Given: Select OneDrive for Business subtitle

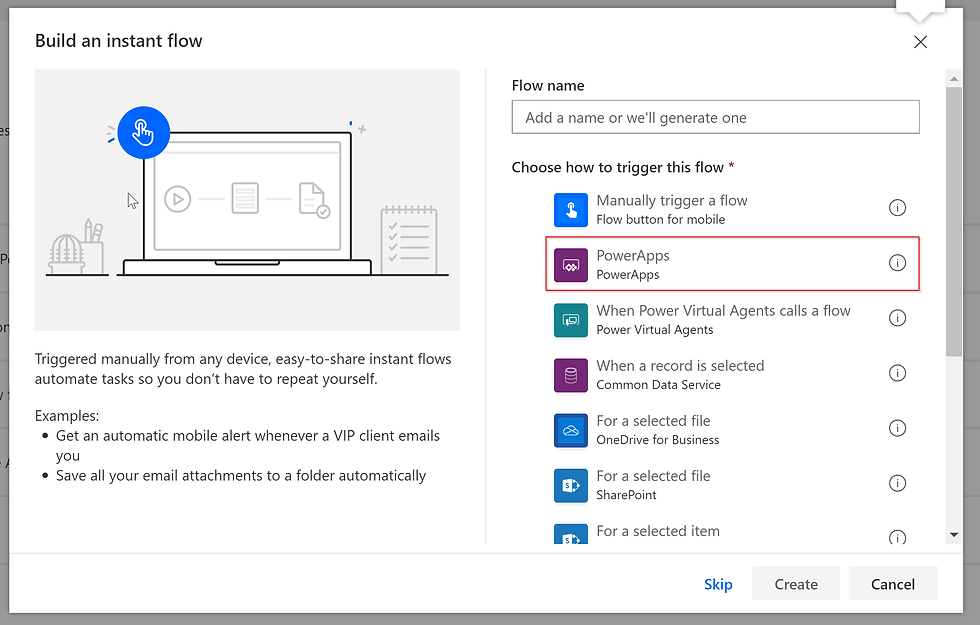Looking at the screenshot, I should (x=658, y=440).
